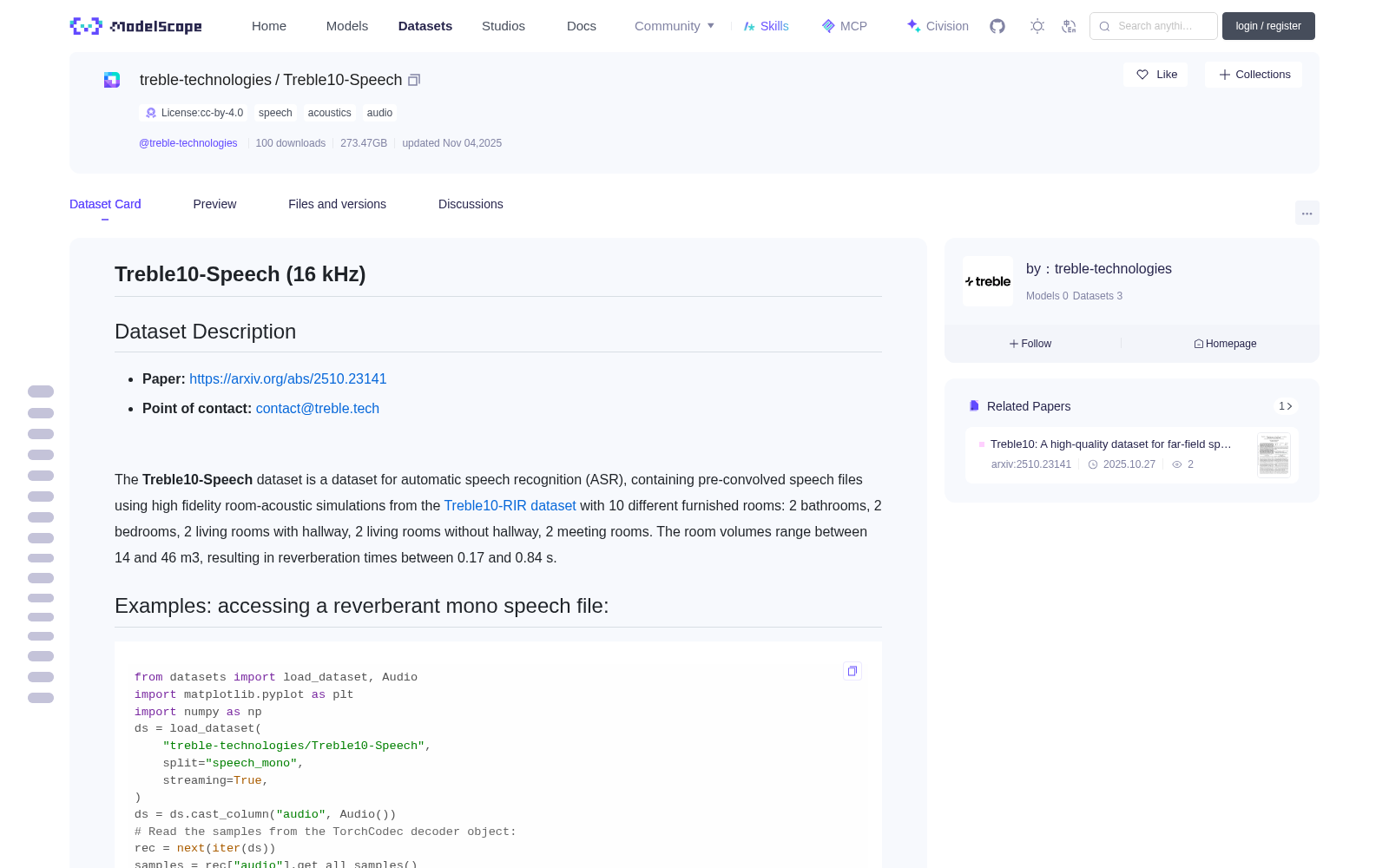Open the Treble10 related paper title
Image resolution: width=1389 pixels, height=868 pixels.
[x=1111, y=444]
